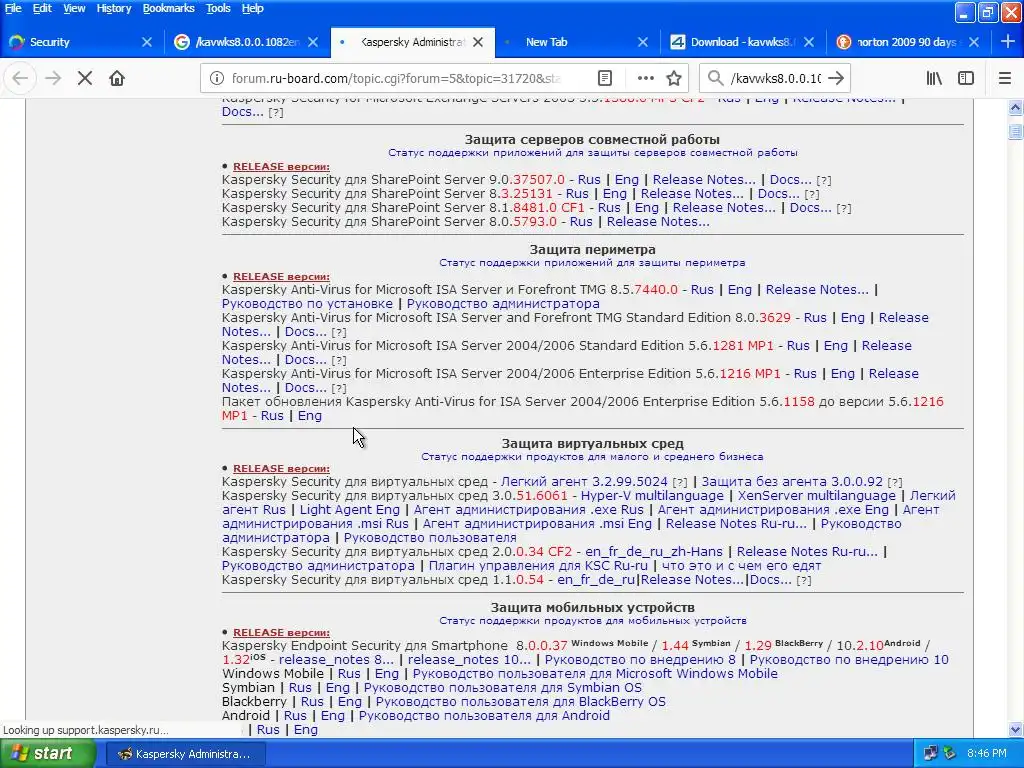Screen dimensions: 1024x768
Task: Click the taskbar clock 8:46 PM
Action: (987, 754)
